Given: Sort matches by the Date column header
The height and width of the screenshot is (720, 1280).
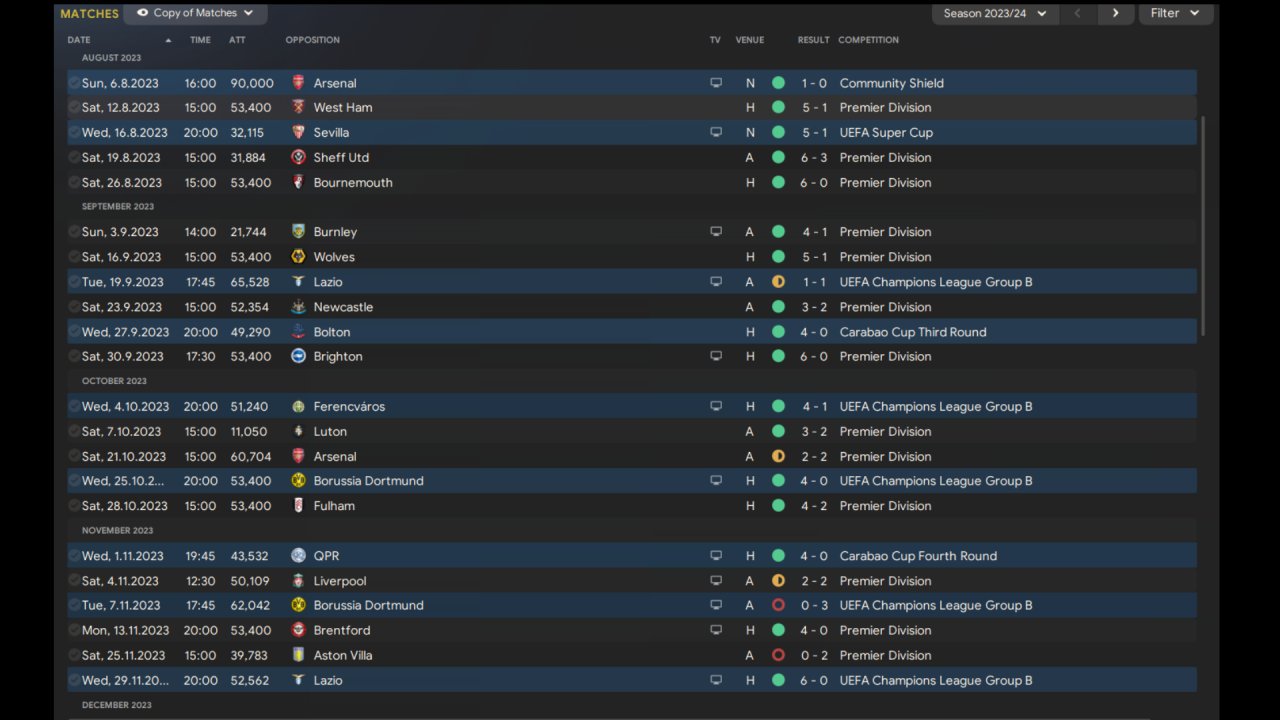Looking at the screenshot, I should point(79,40).
